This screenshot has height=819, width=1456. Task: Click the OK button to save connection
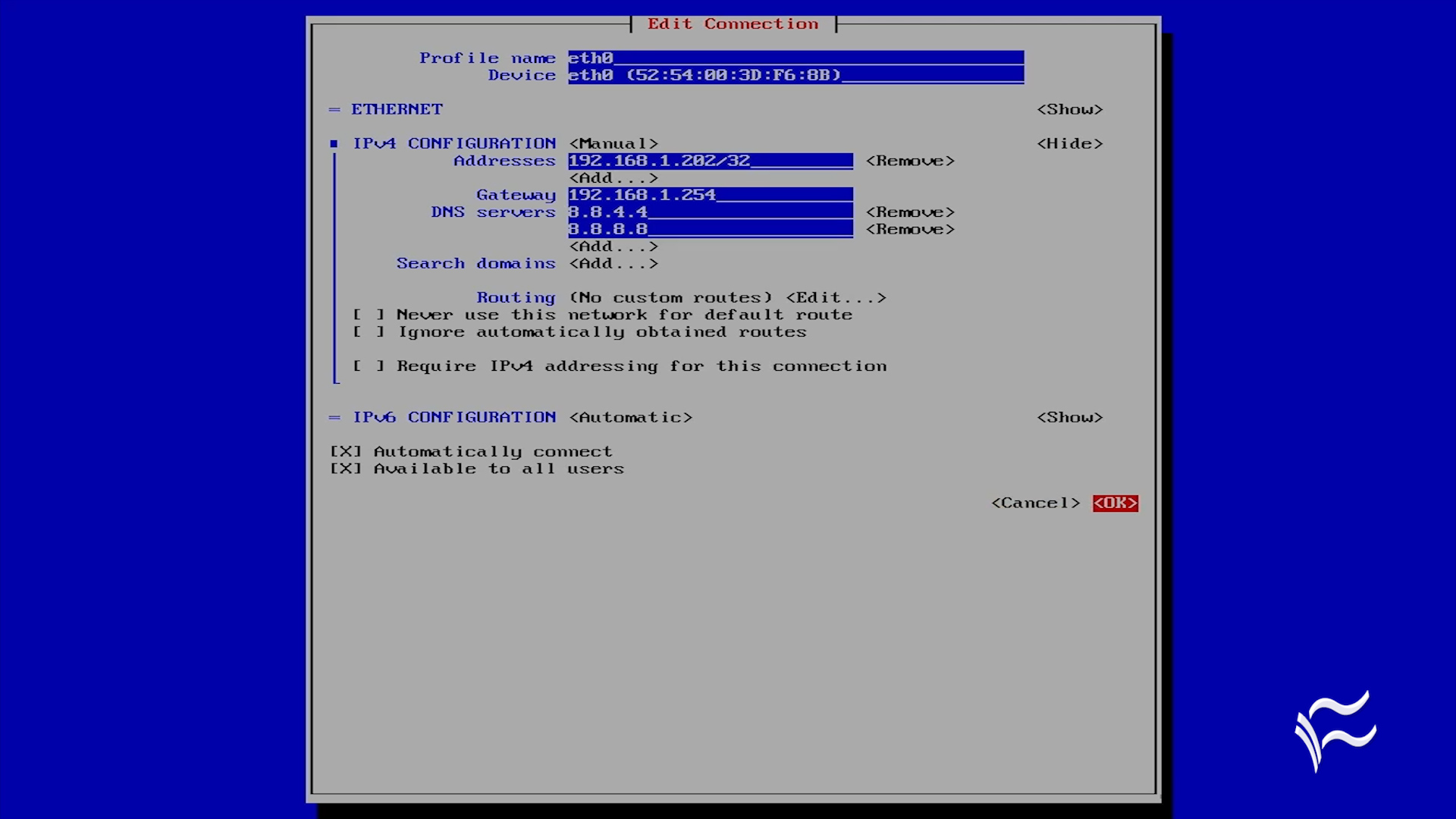1115,503
